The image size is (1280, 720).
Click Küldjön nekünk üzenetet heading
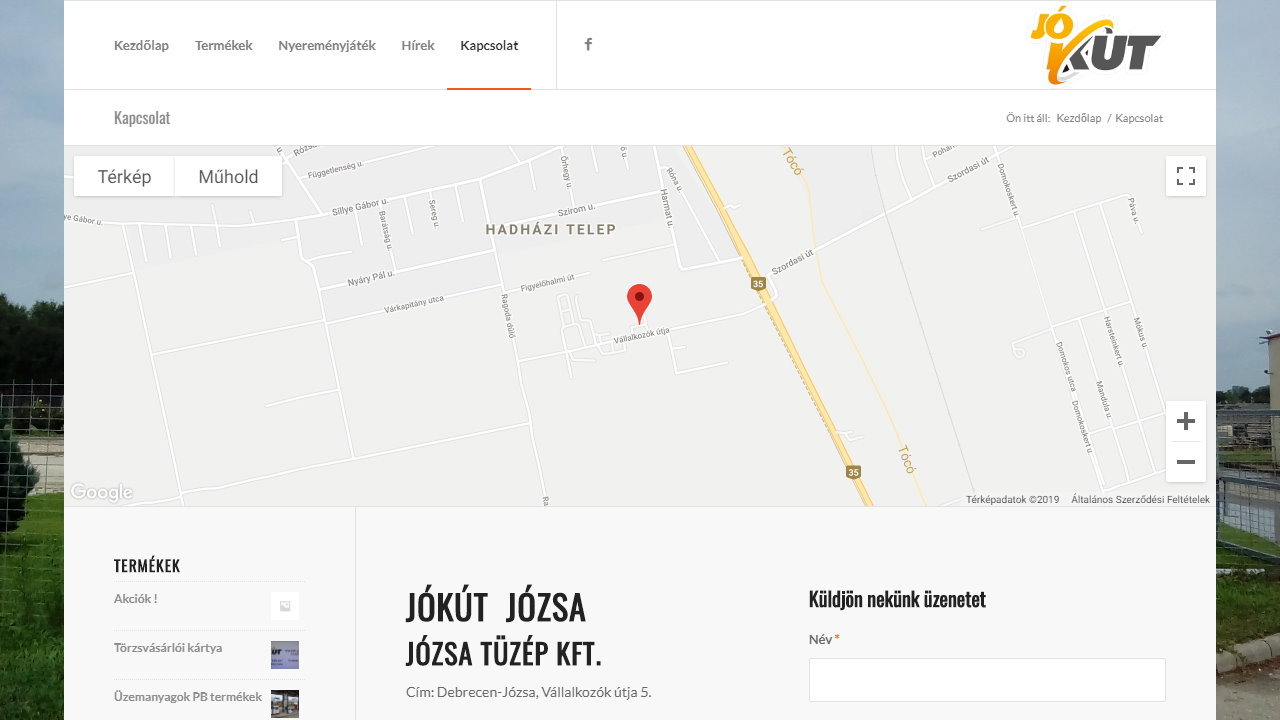pos(897,599)
